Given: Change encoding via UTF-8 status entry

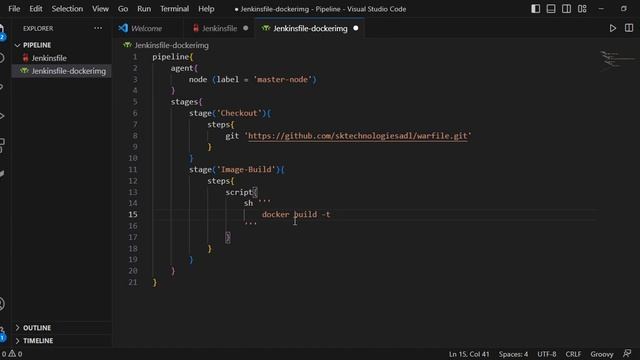Looking at the screenshot, I should tap(547, 354).
